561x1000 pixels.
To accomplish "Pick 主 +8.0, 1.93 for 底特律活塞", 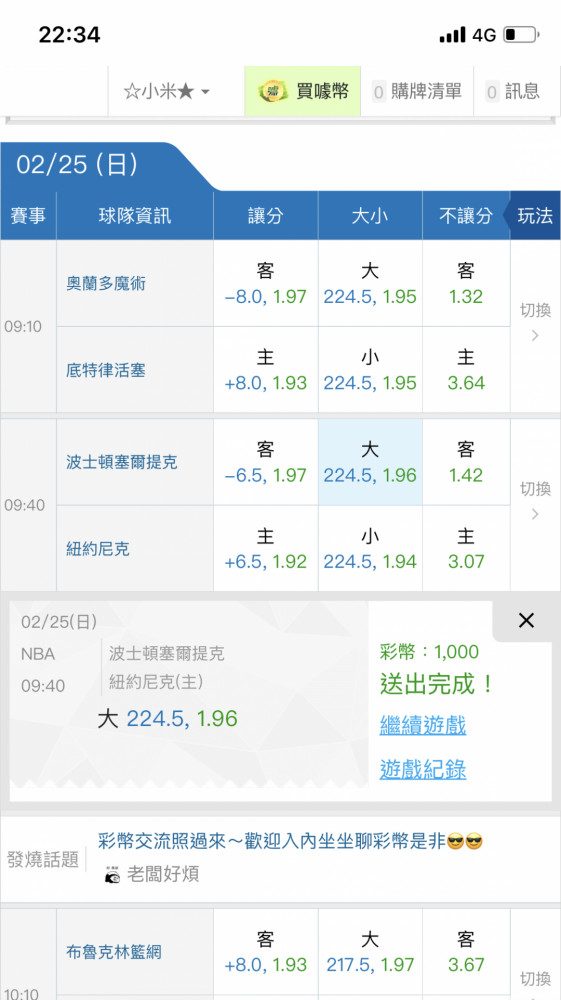I will point(265,370).
